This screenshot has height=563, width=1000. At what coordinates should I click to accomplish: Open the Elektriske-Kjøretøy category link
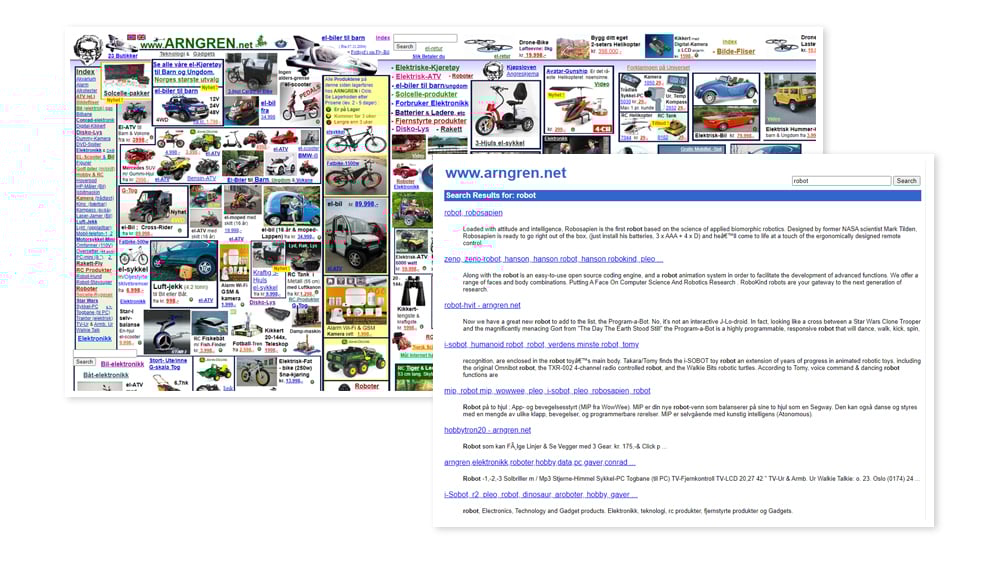[427, 68]
